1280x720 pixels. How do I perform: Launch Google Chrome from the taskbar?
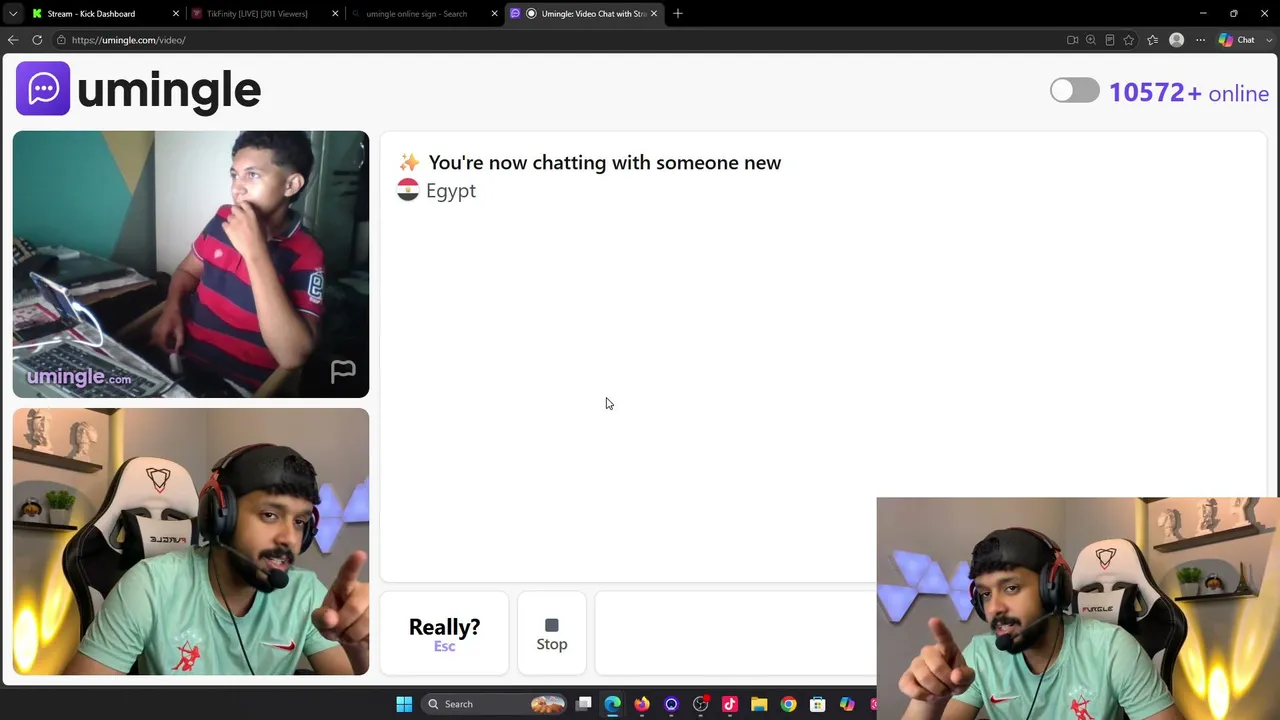coord(789,704)
